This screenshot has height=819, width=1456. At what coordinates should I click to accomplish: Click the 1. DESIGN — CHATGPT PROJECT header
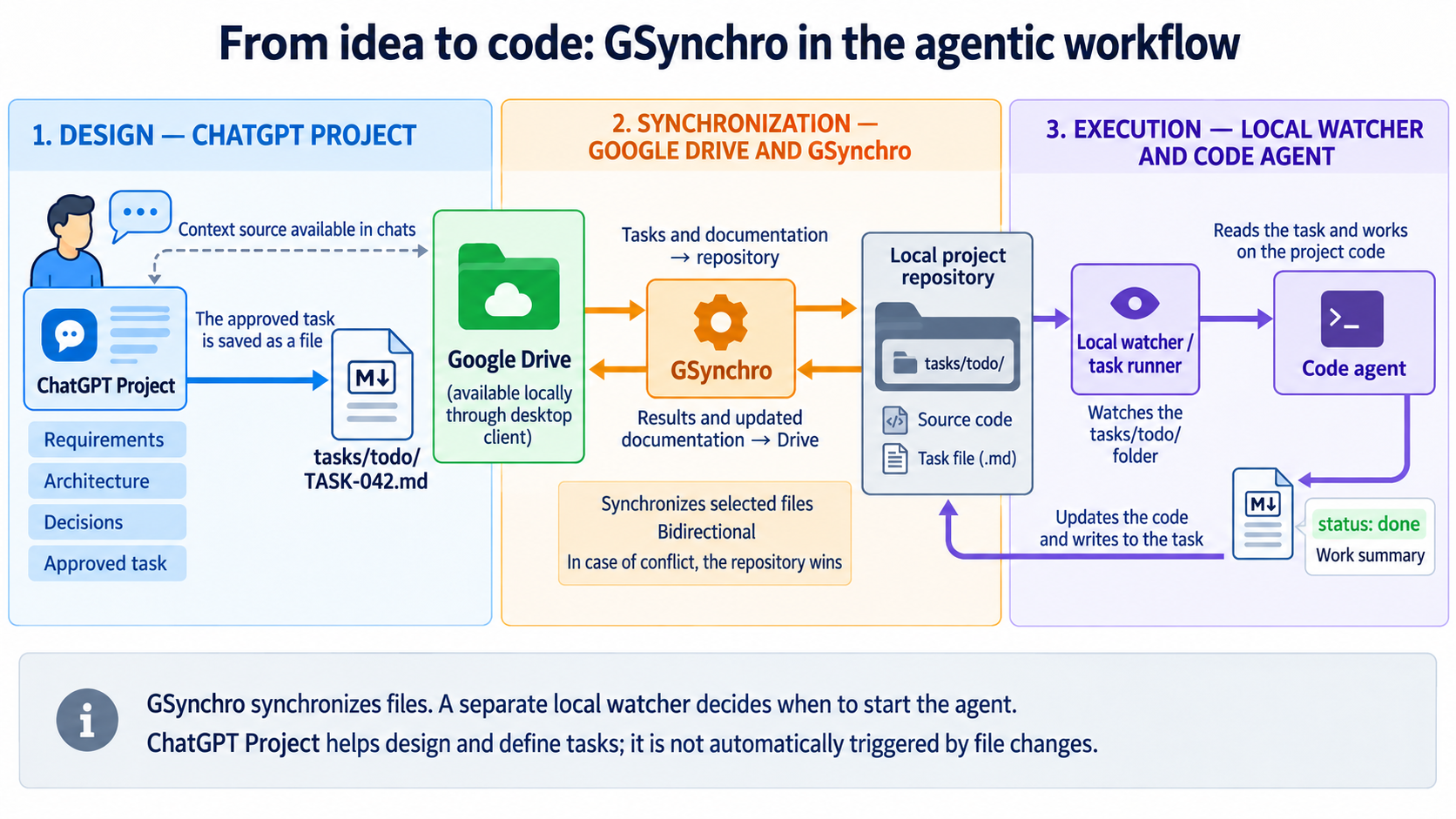coord(224,136)
